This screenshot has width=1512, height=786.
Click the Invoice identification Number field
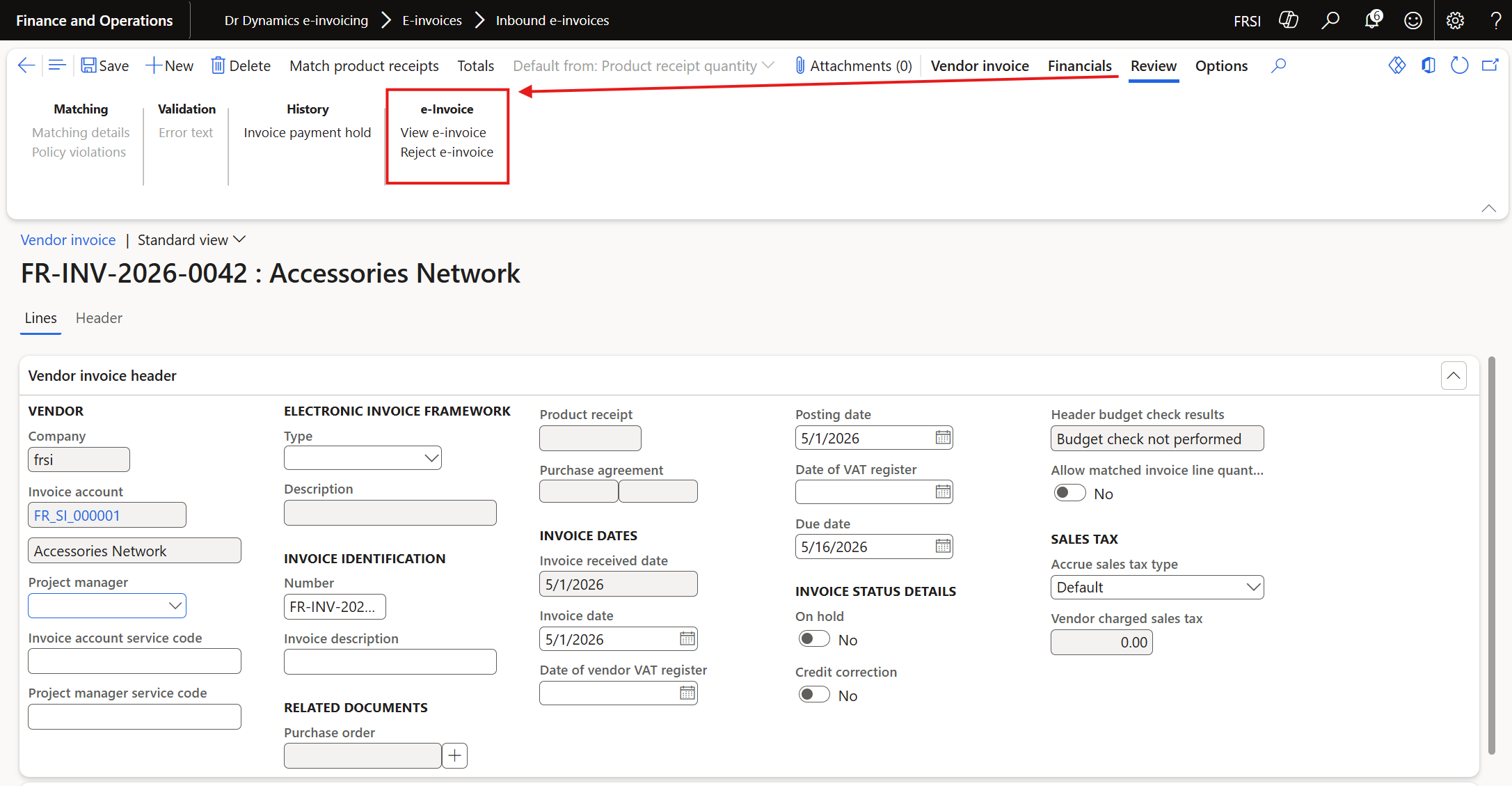click(335, 606)
